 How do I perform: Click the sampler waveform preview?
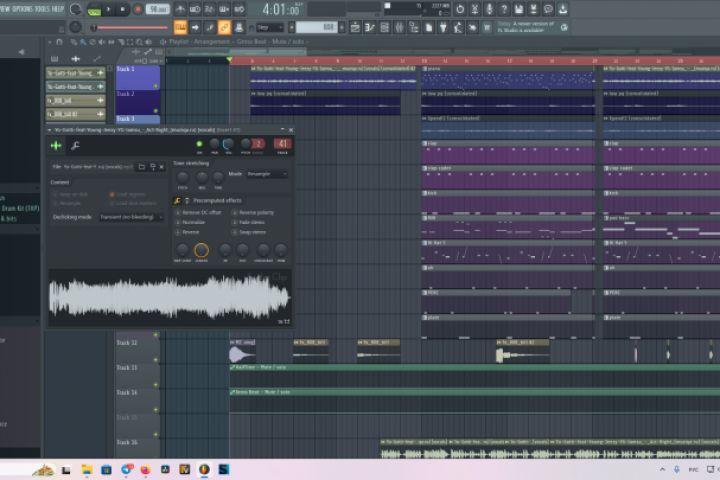coord(170,298)
